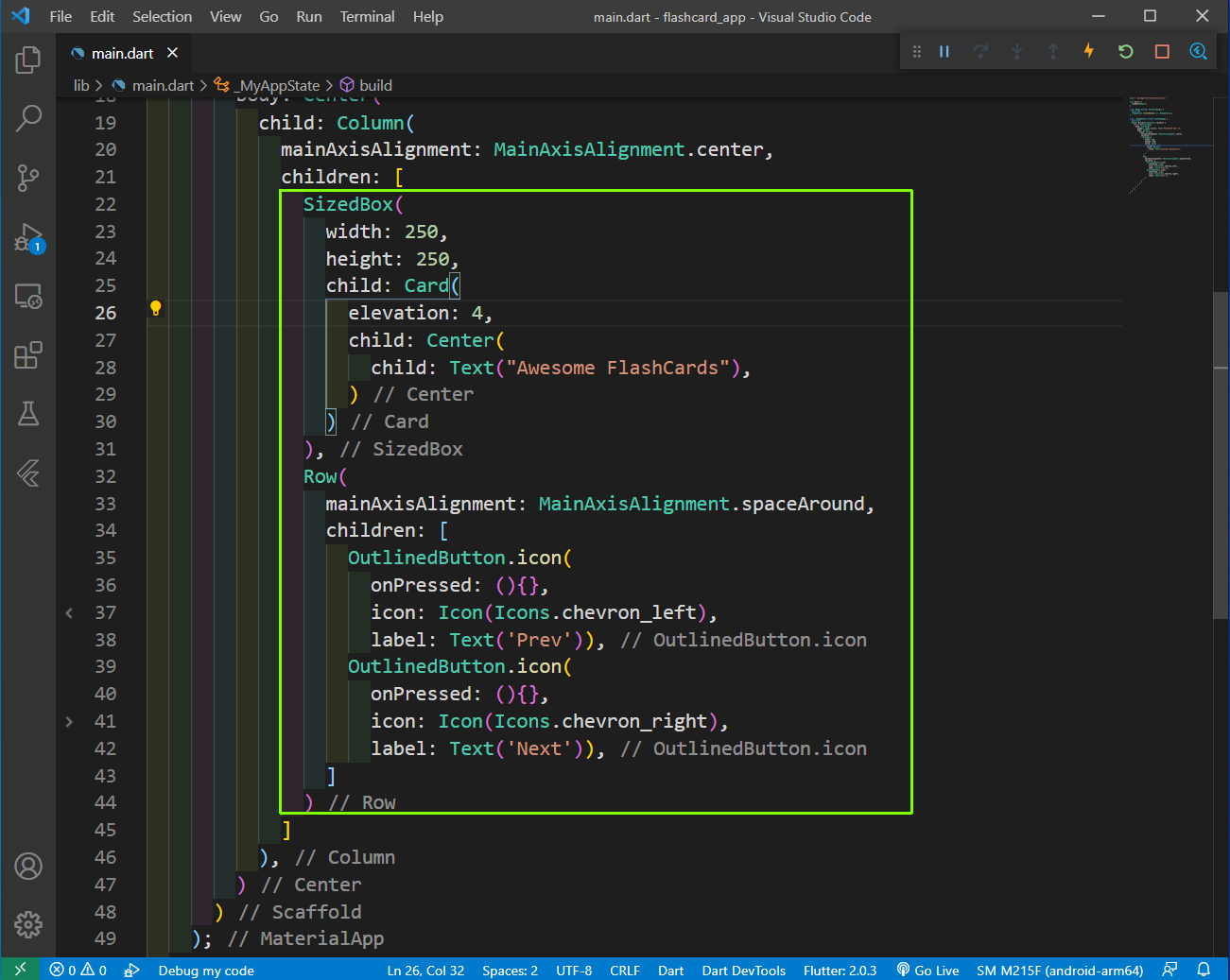The height and width of the screenshot is (980, 1230).
Task: Change the UTF-8 encoding
Action: 574,970
